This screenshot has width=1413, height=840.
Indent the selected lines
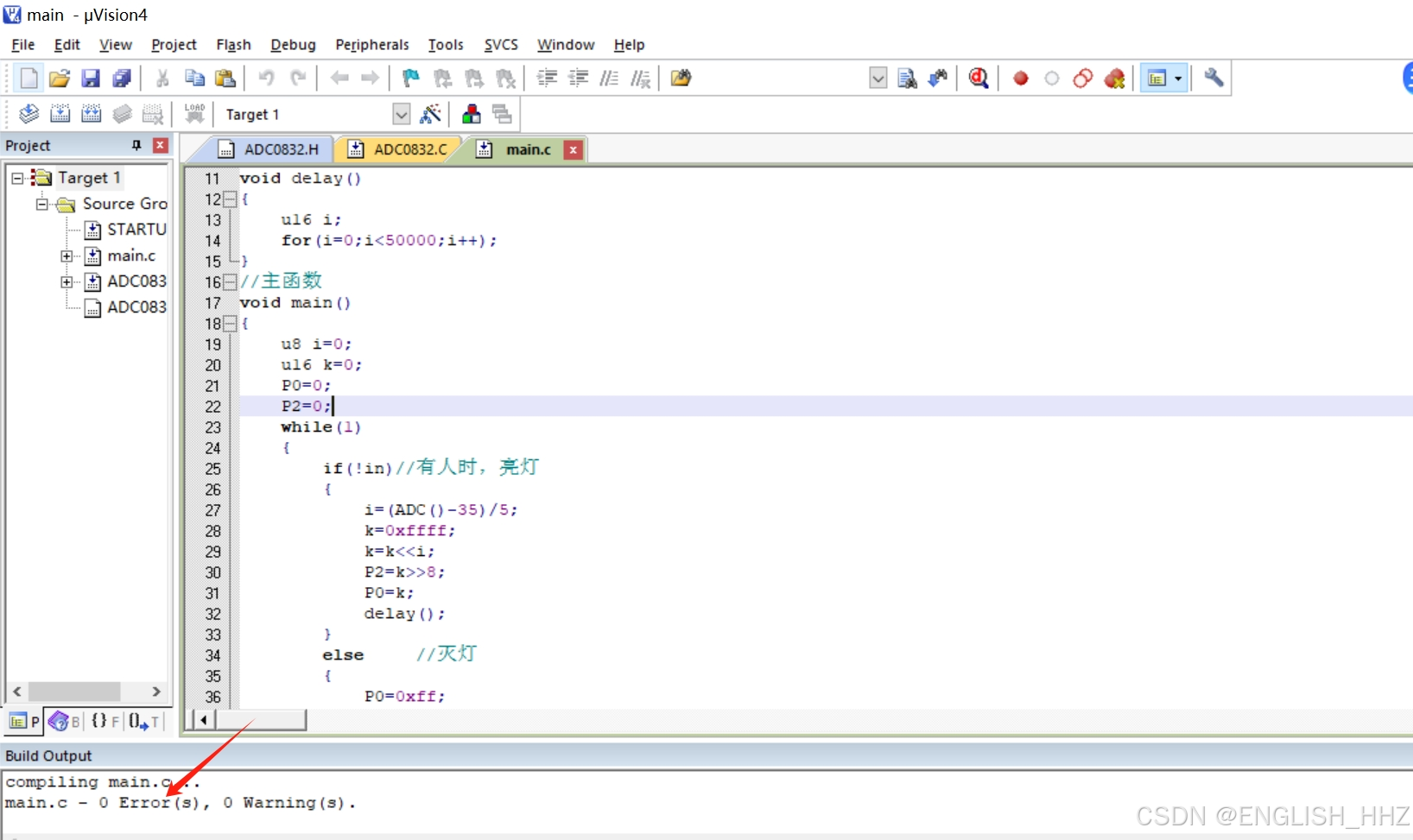[x=547, y=79]
